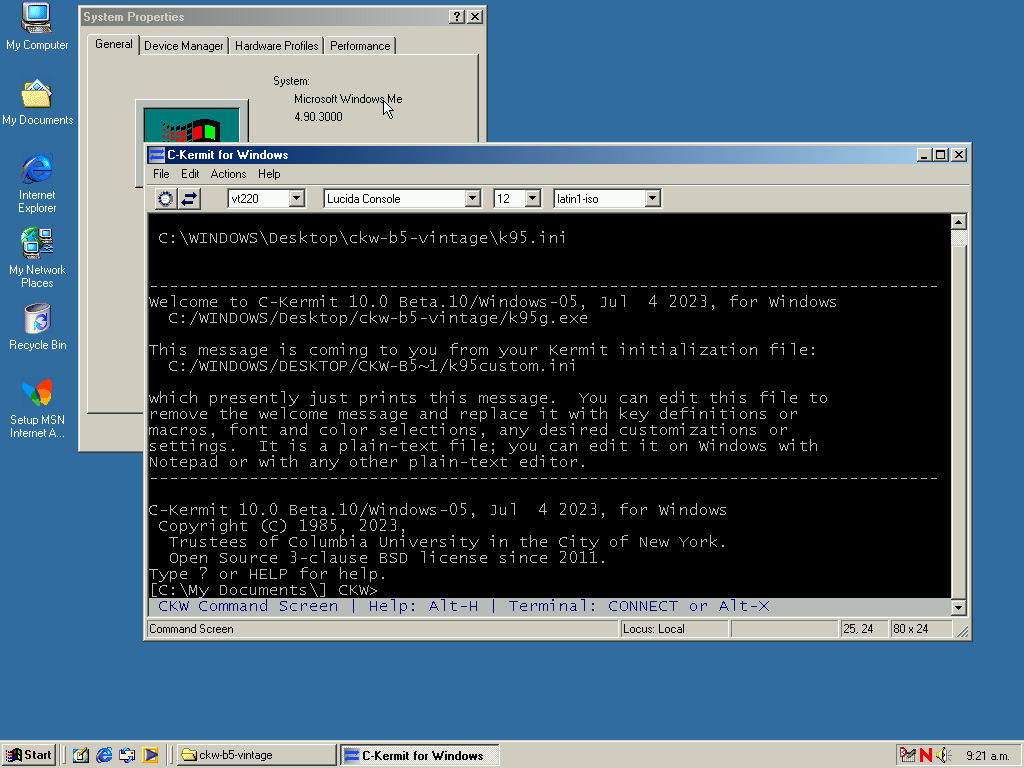Click the terminal scrollbar up arrow

click(958, 222)
